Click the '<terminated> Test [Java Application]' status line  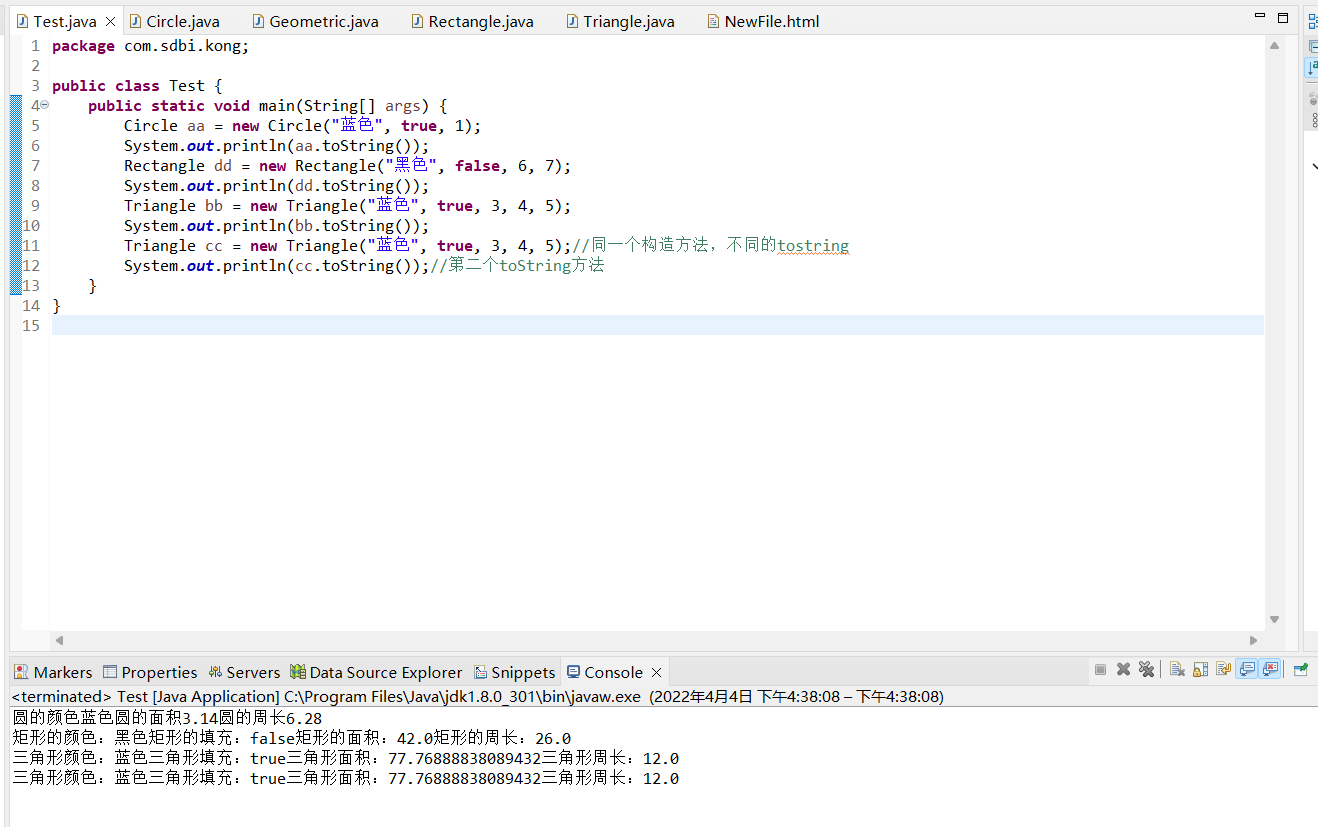[478, 696]
